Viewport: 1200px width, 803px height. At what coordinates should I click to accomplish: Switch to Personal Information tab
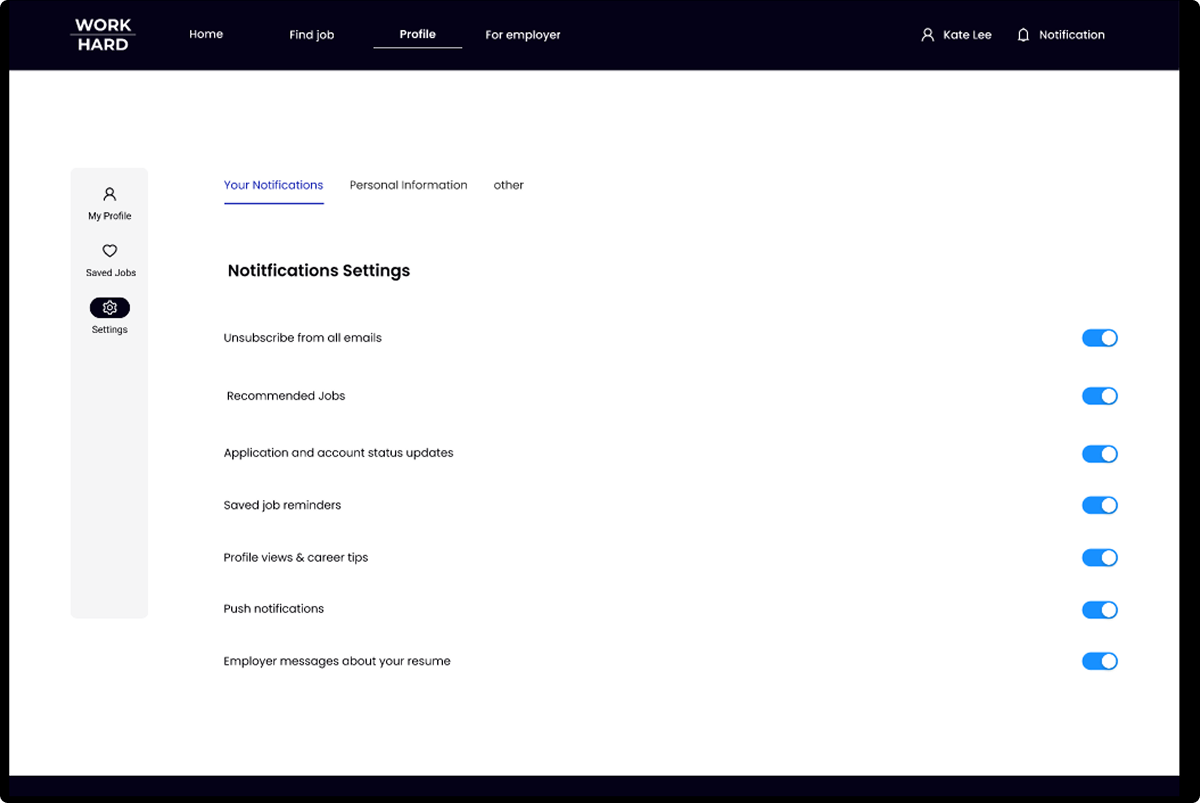pos(408,185)
